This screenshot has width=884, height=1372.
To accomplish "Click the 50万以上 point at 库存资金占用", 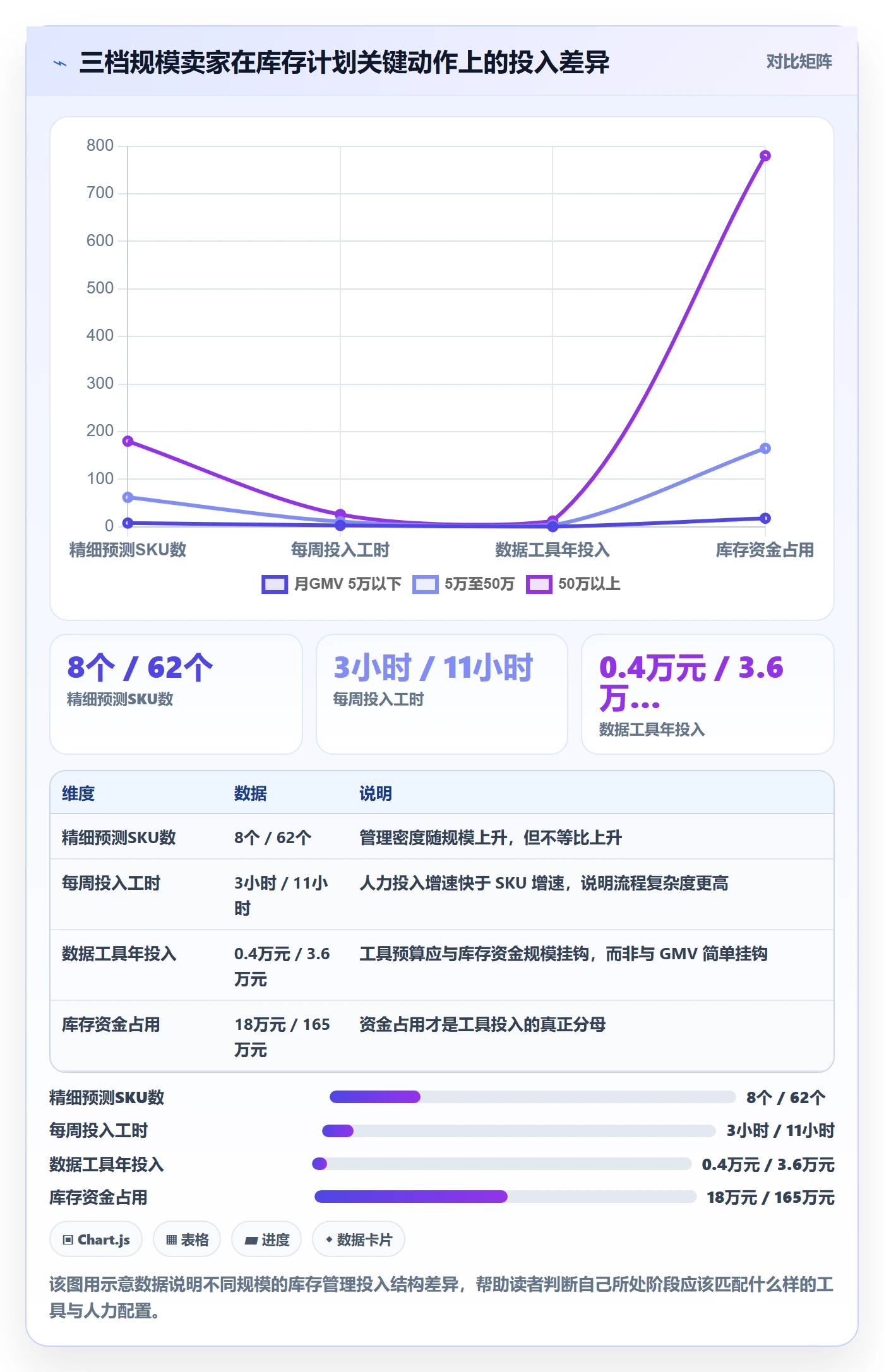I will pyautogui.click(x=765, y=156).
